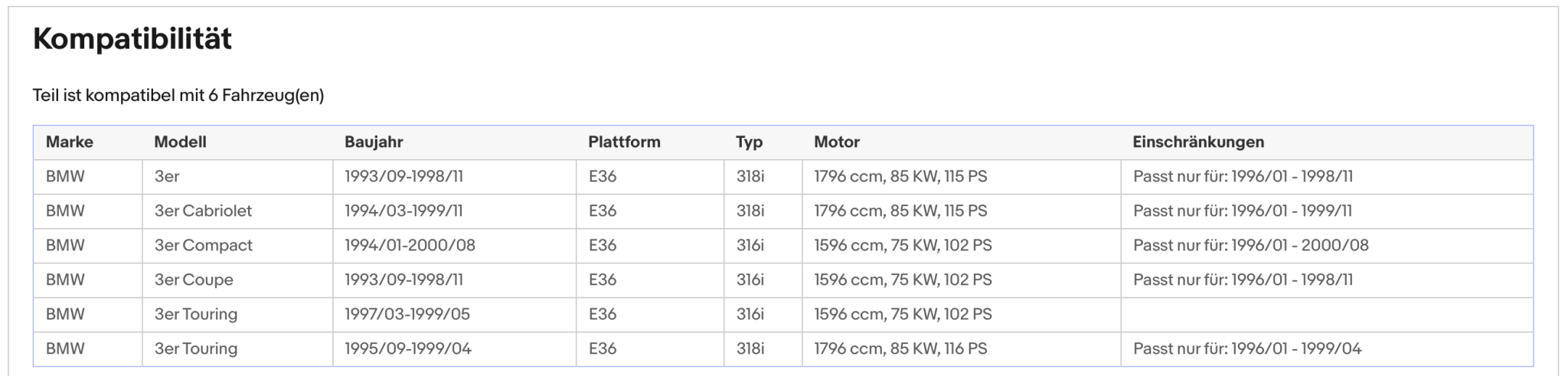This screenshot has height=376, width=1568.
Task: Select the text 'Teil ist kompatibel mit 6 Fahrzeug(en)'
Action: coord(178,96)
